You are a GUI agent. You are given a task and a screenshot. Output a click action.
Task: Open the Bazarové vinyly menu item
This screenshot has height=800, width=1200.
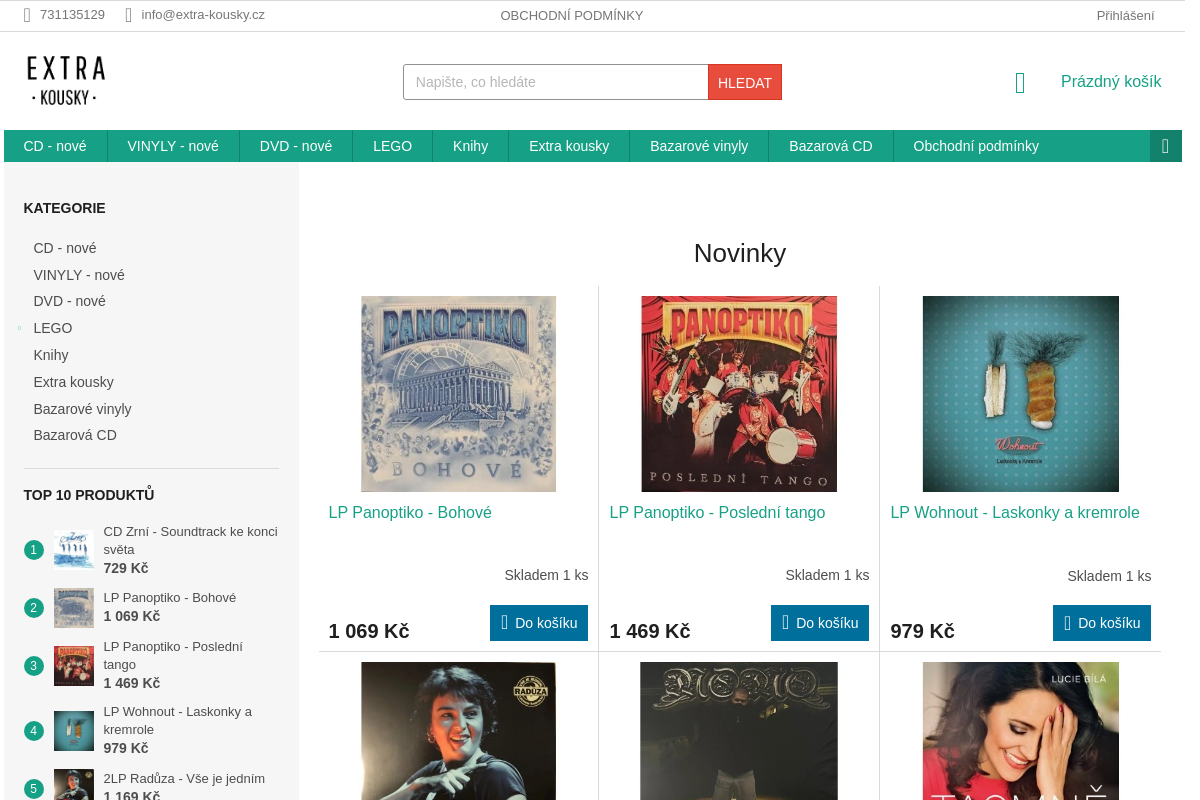coord(699,146)
